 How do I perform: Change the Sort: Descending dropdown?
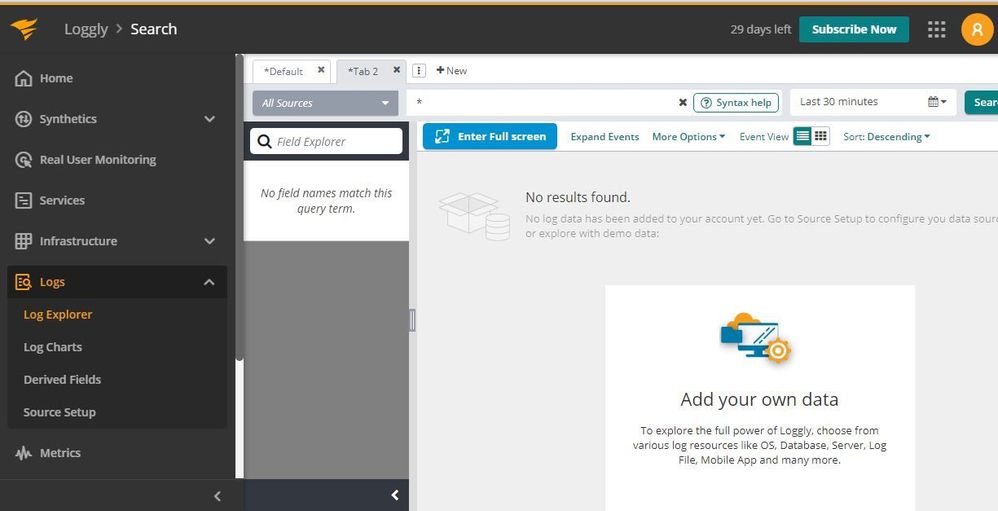(887, 137)
